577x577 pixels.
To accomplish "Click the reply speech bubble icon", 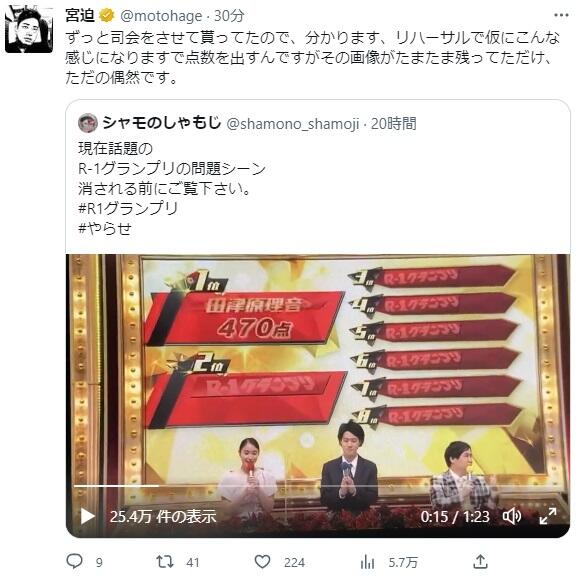I will coord(74,562).
